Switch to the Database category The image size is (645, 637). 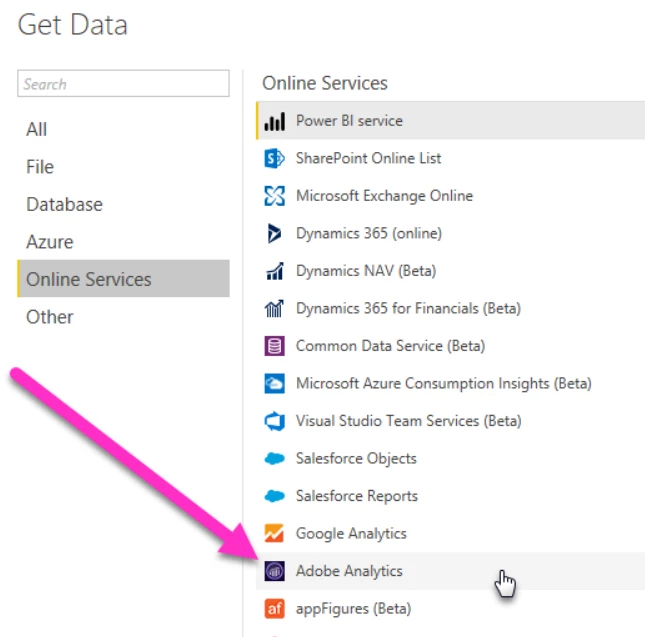coord(64,204)
